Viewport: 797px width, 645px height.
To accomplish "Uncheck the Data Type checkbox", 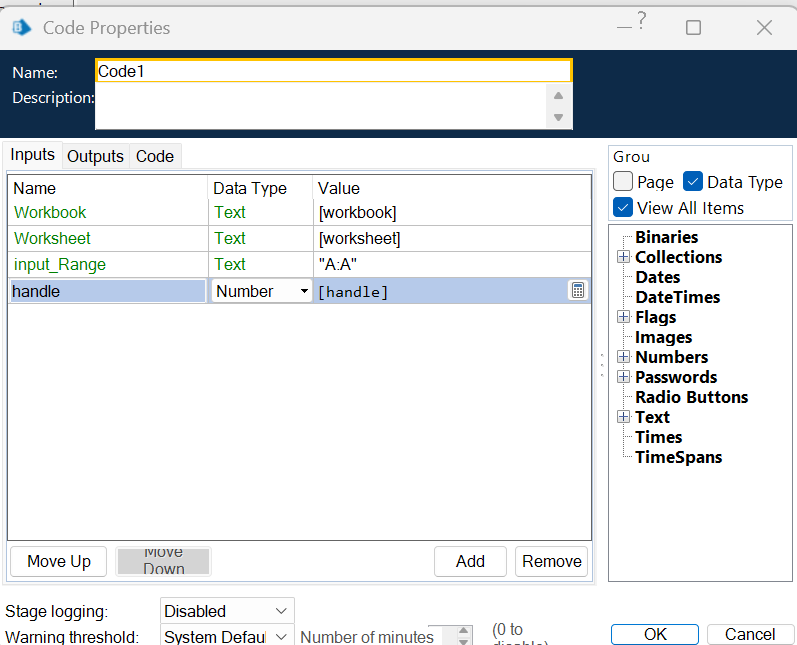I will (693, 182).
